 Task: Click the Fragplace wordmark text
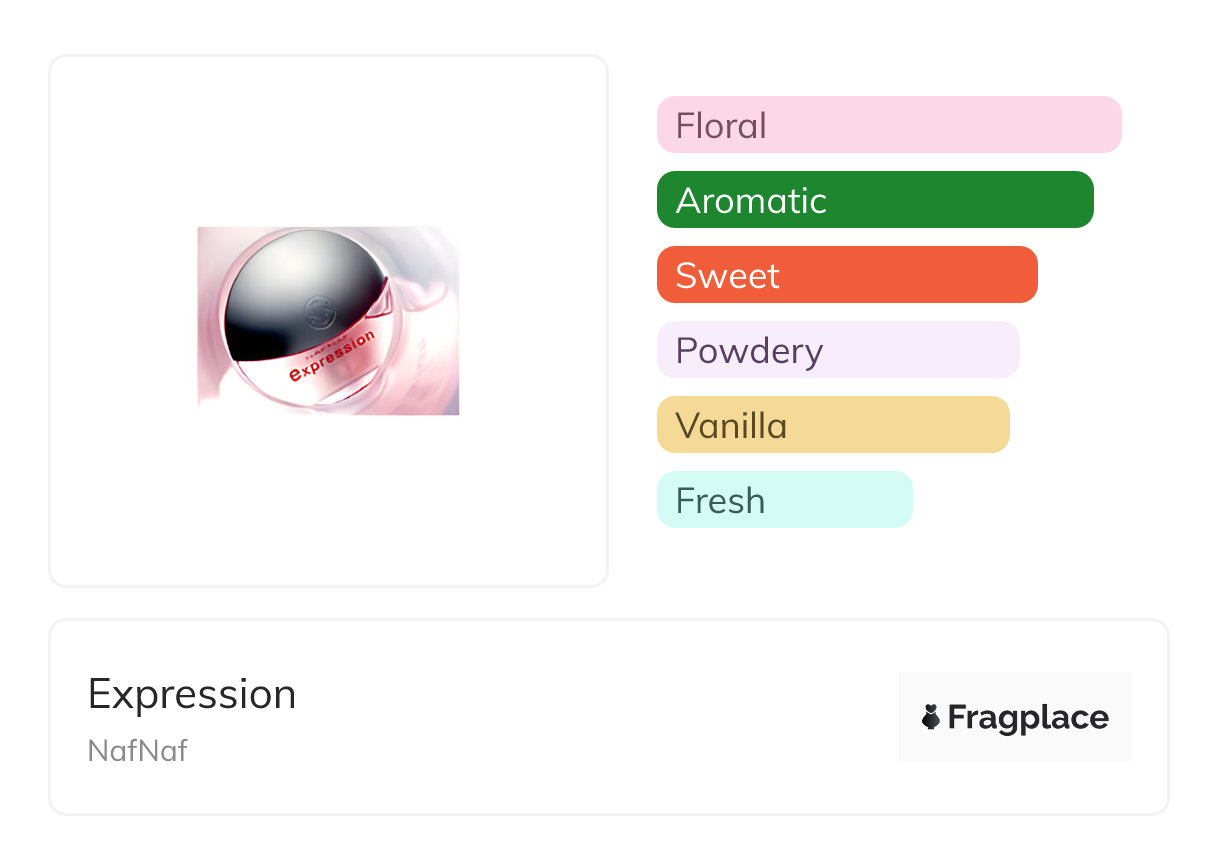pyautogui.click(x=1028, y=718)
